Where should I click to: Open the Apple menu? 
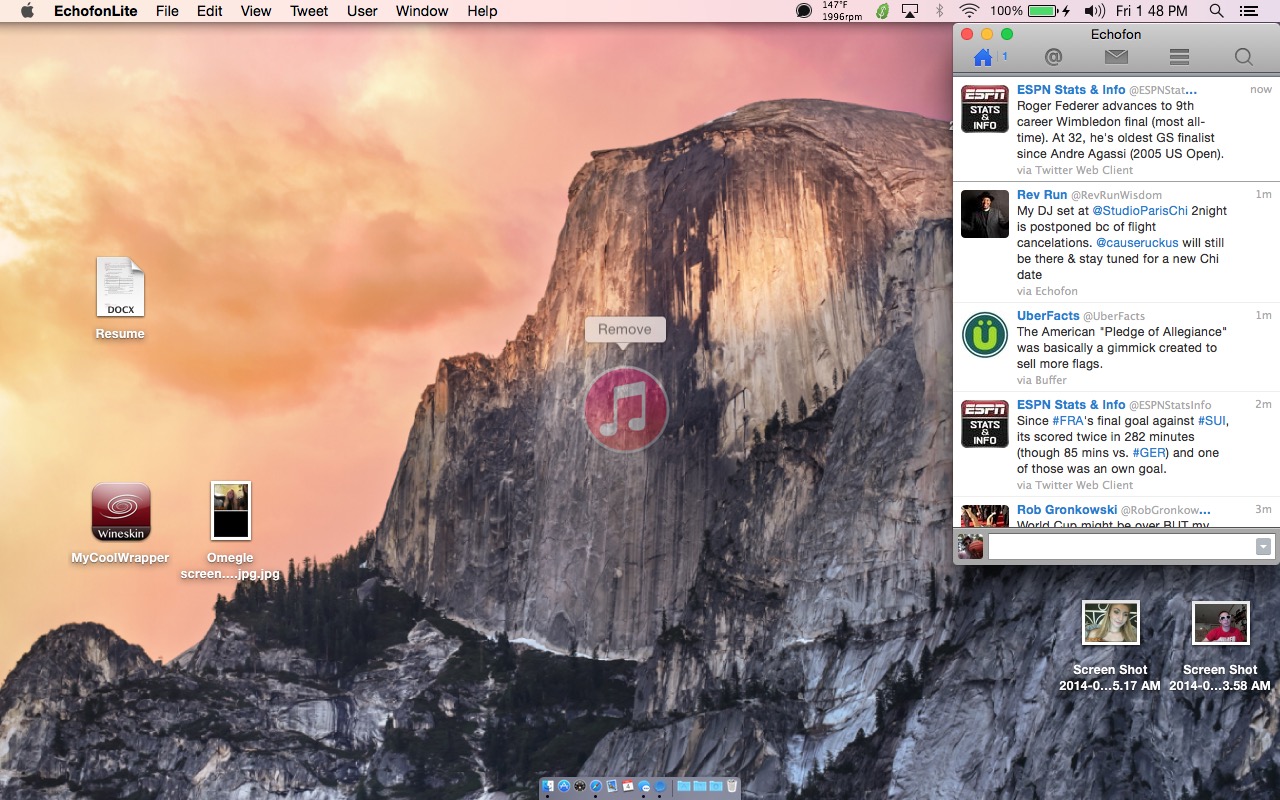click(27, 11)
